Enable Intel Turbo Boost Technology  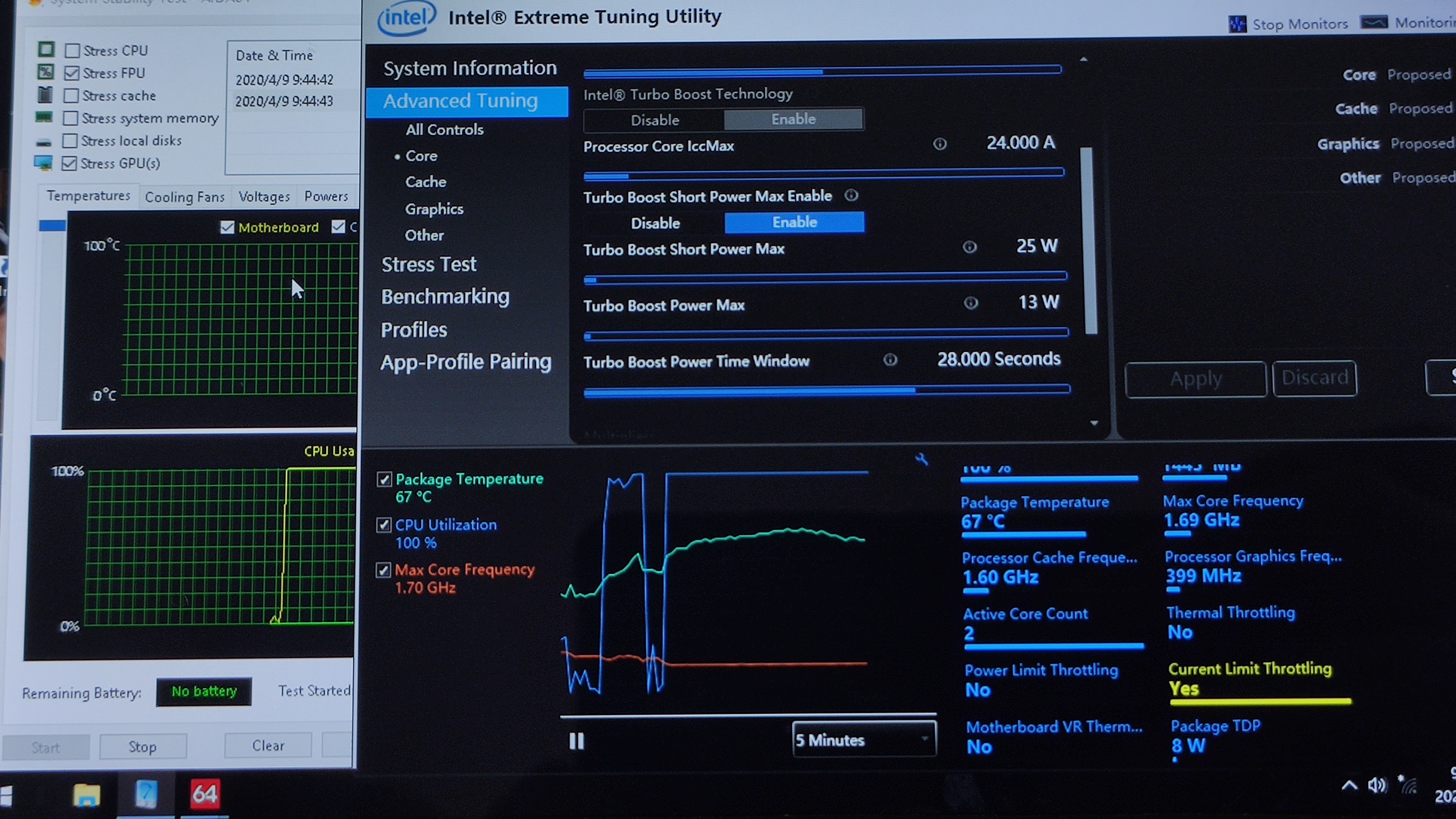coord(794,119)
